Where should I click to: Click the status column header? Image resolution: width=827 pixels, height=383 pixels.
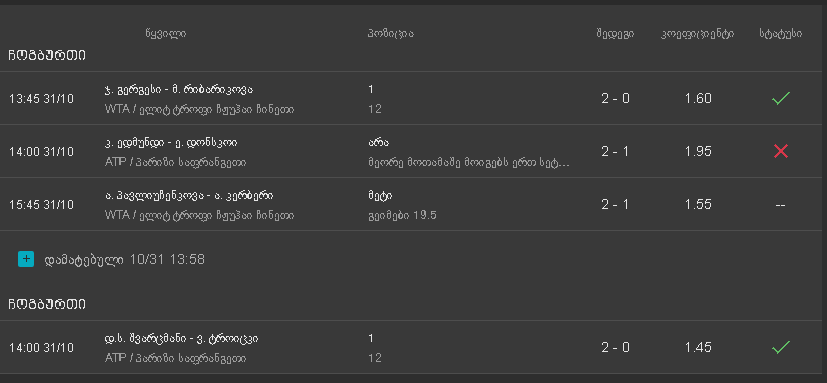[781, 34]
